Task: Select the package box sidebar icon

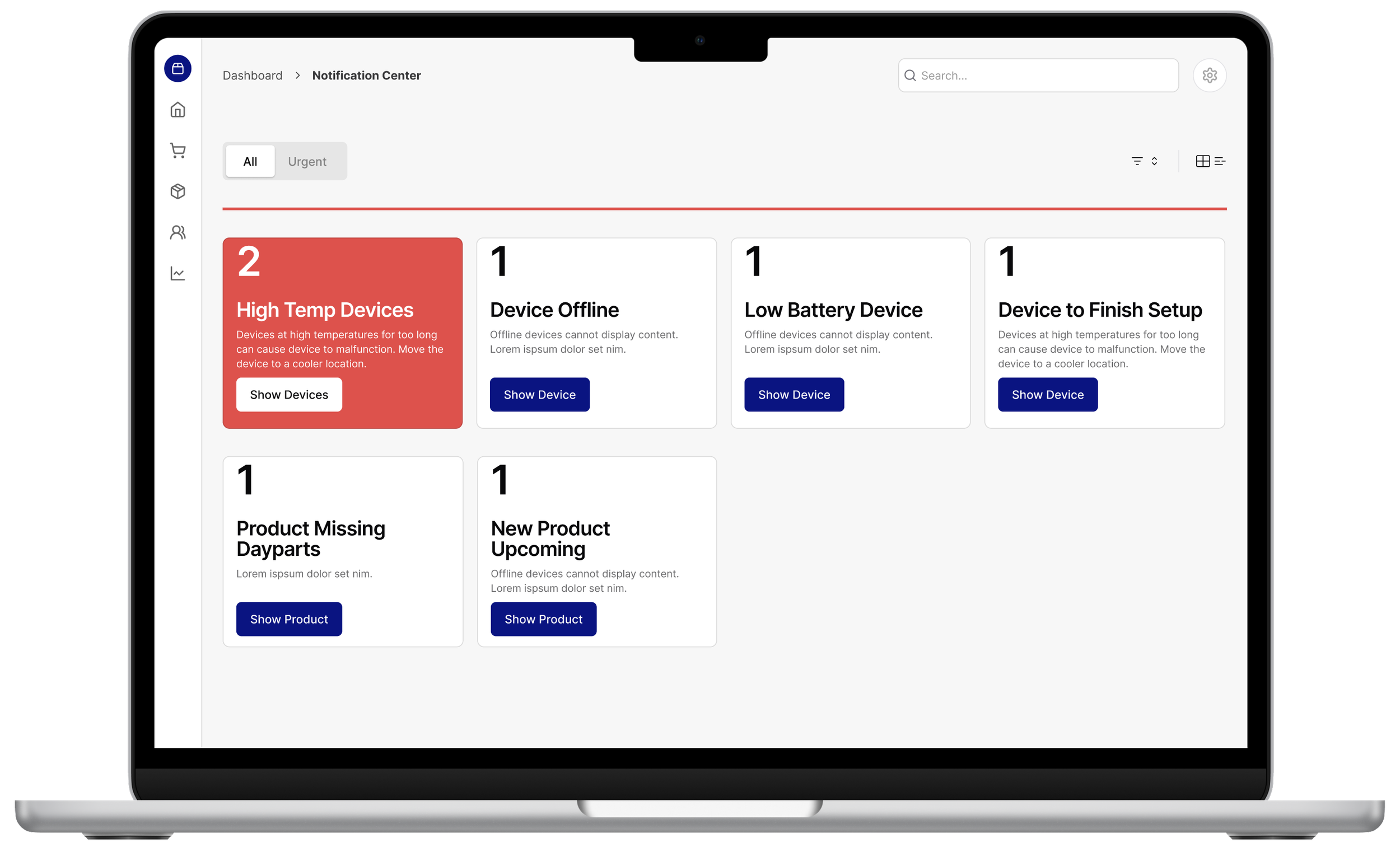Action: [178, 191]
